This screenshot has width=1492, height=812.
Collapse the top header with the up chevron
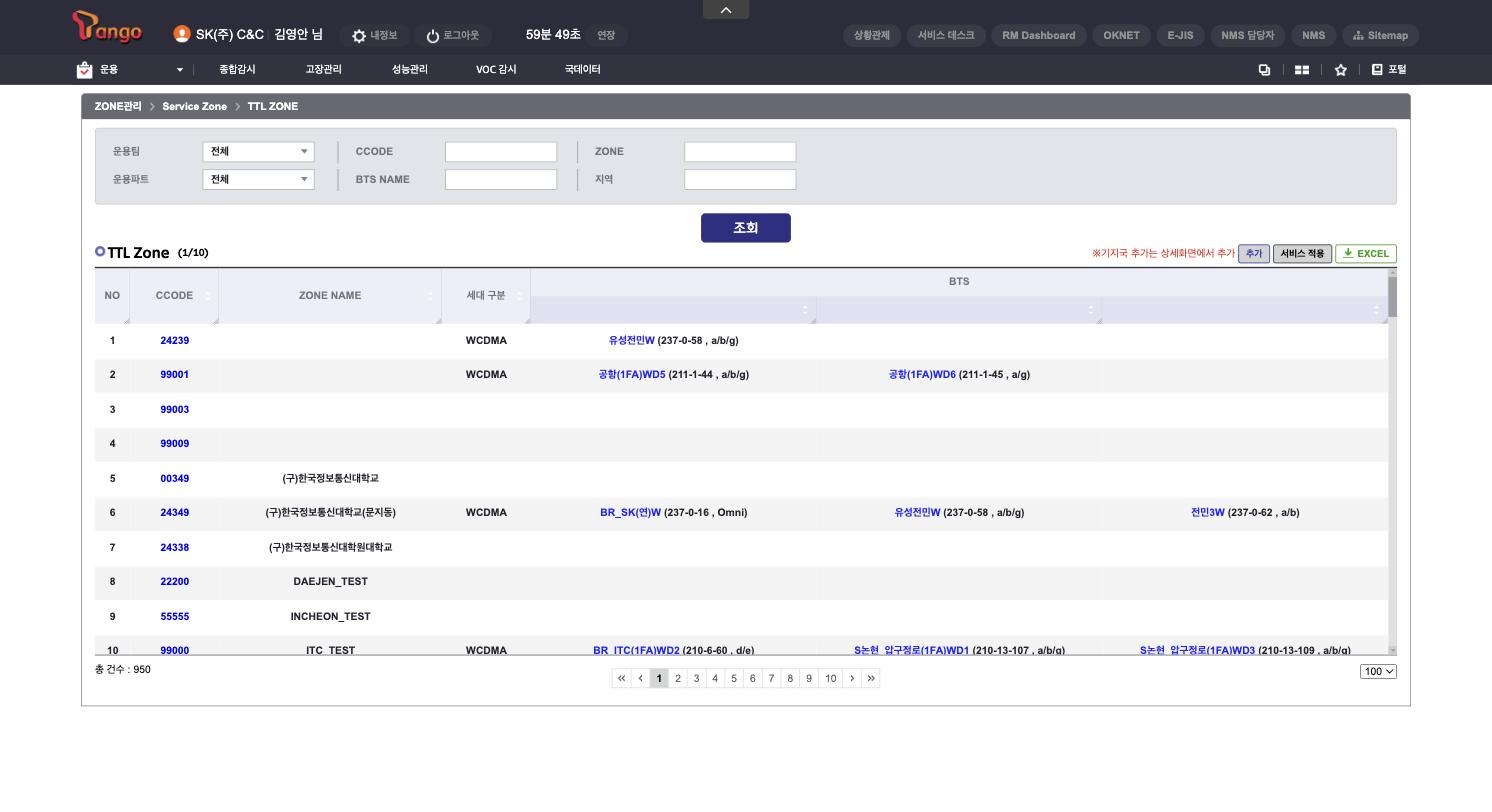click(726, 9)
